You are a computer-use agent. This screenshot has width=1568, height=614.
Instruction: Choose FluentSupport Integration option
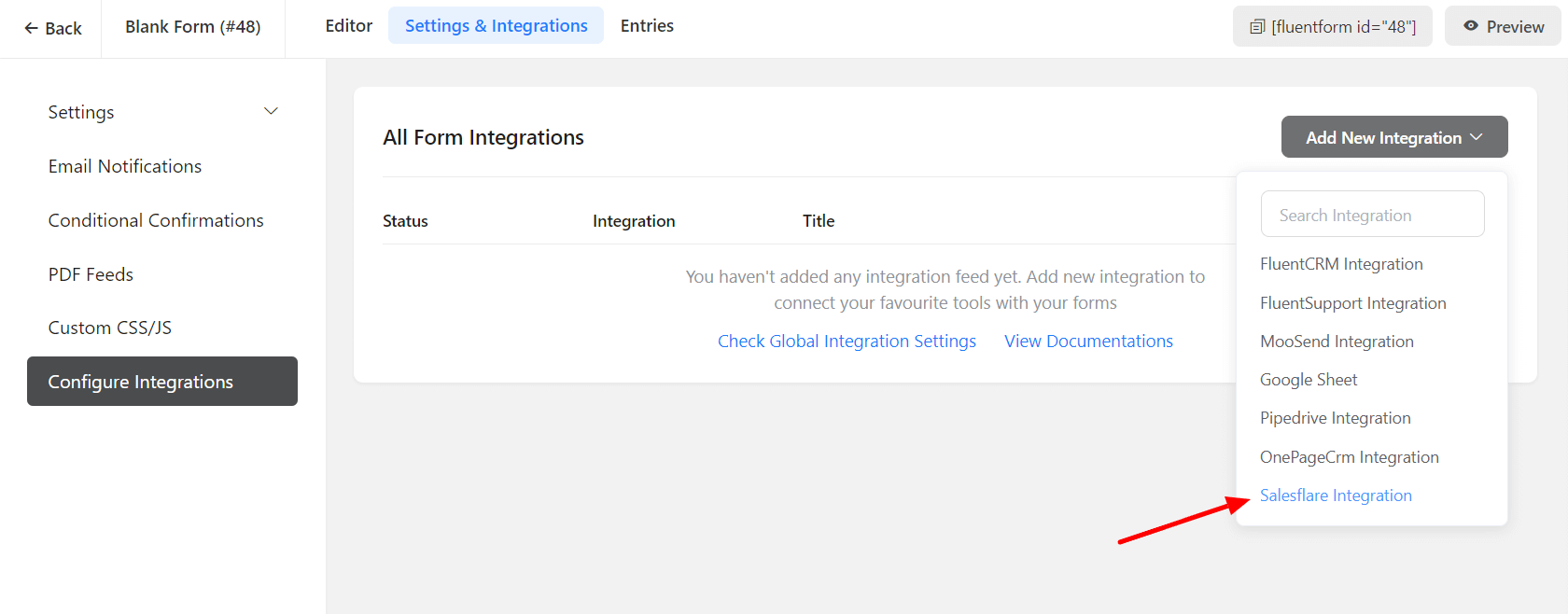[1352, 303]
